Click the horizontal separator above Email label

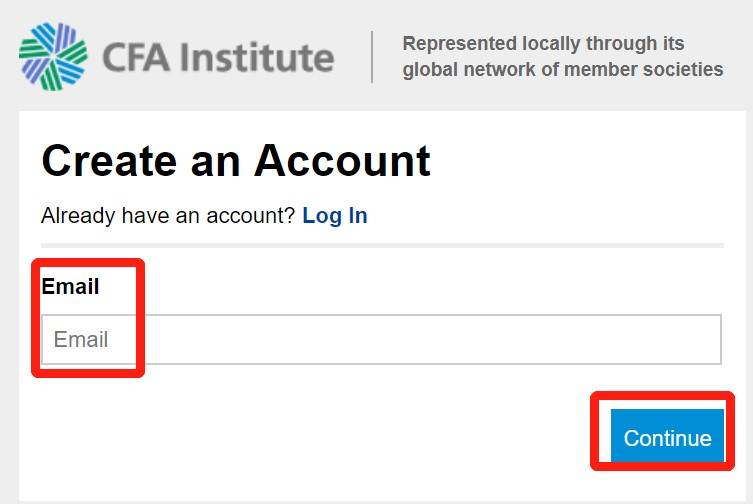tap(382, 245)
